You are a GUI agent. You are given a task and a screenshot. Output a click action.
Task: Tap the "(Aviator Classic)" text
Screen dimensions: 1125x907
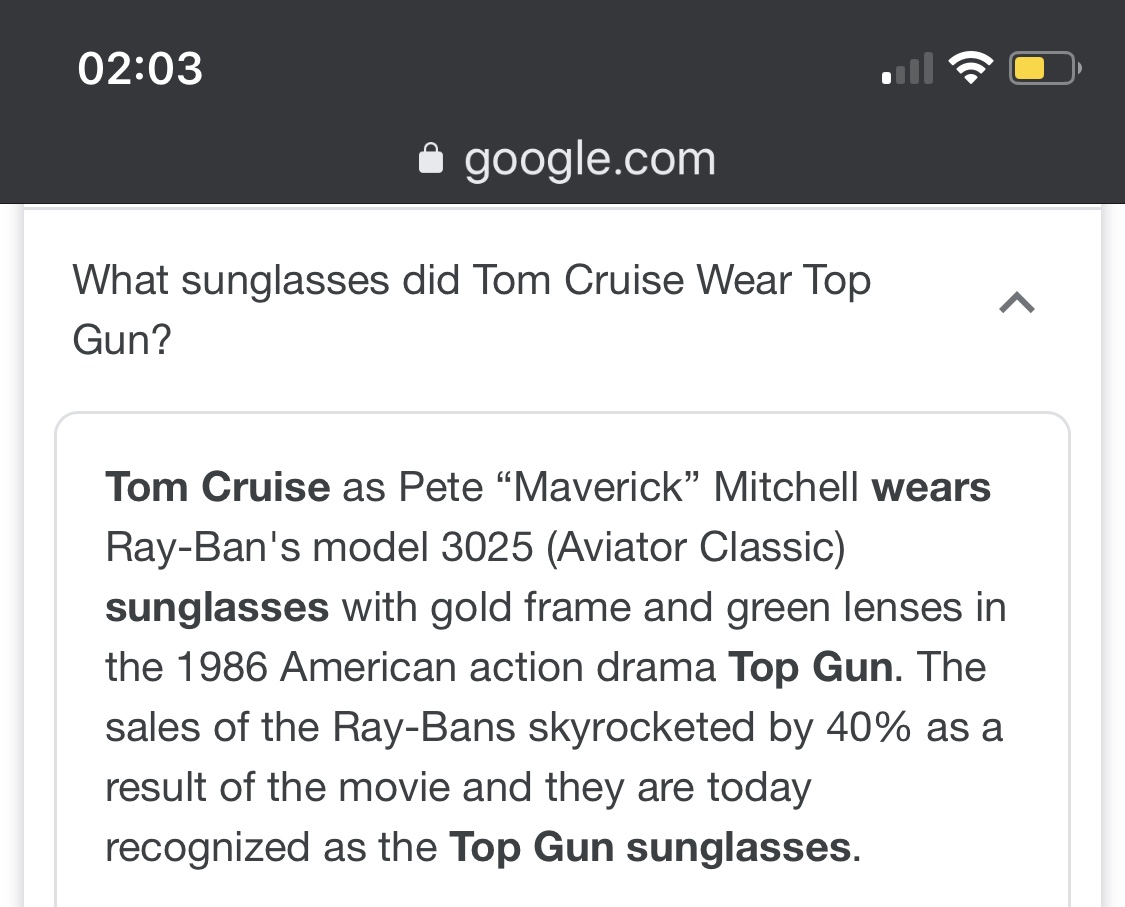click(x=696, y=548)
